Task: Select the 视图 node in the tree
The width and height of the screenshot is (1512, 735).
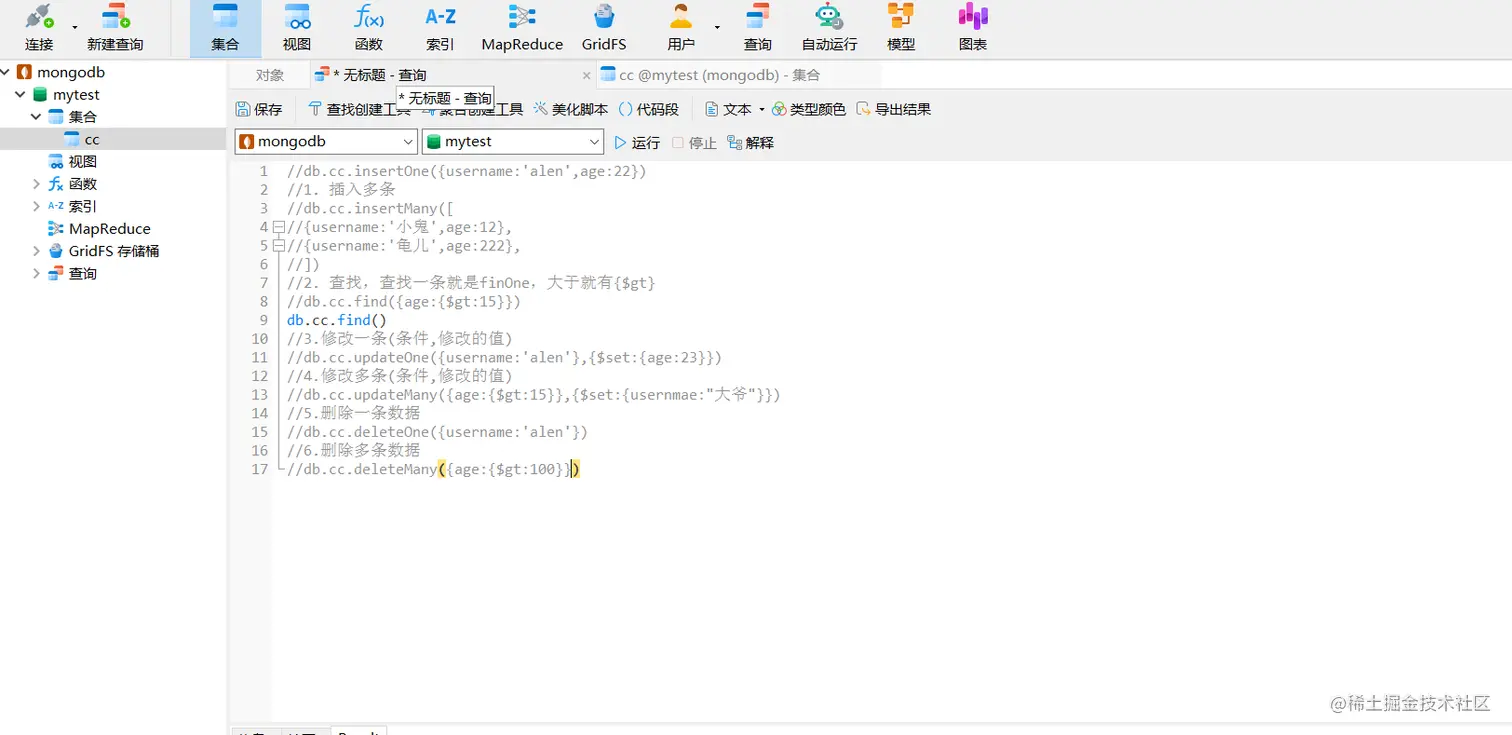Action: 83,161
